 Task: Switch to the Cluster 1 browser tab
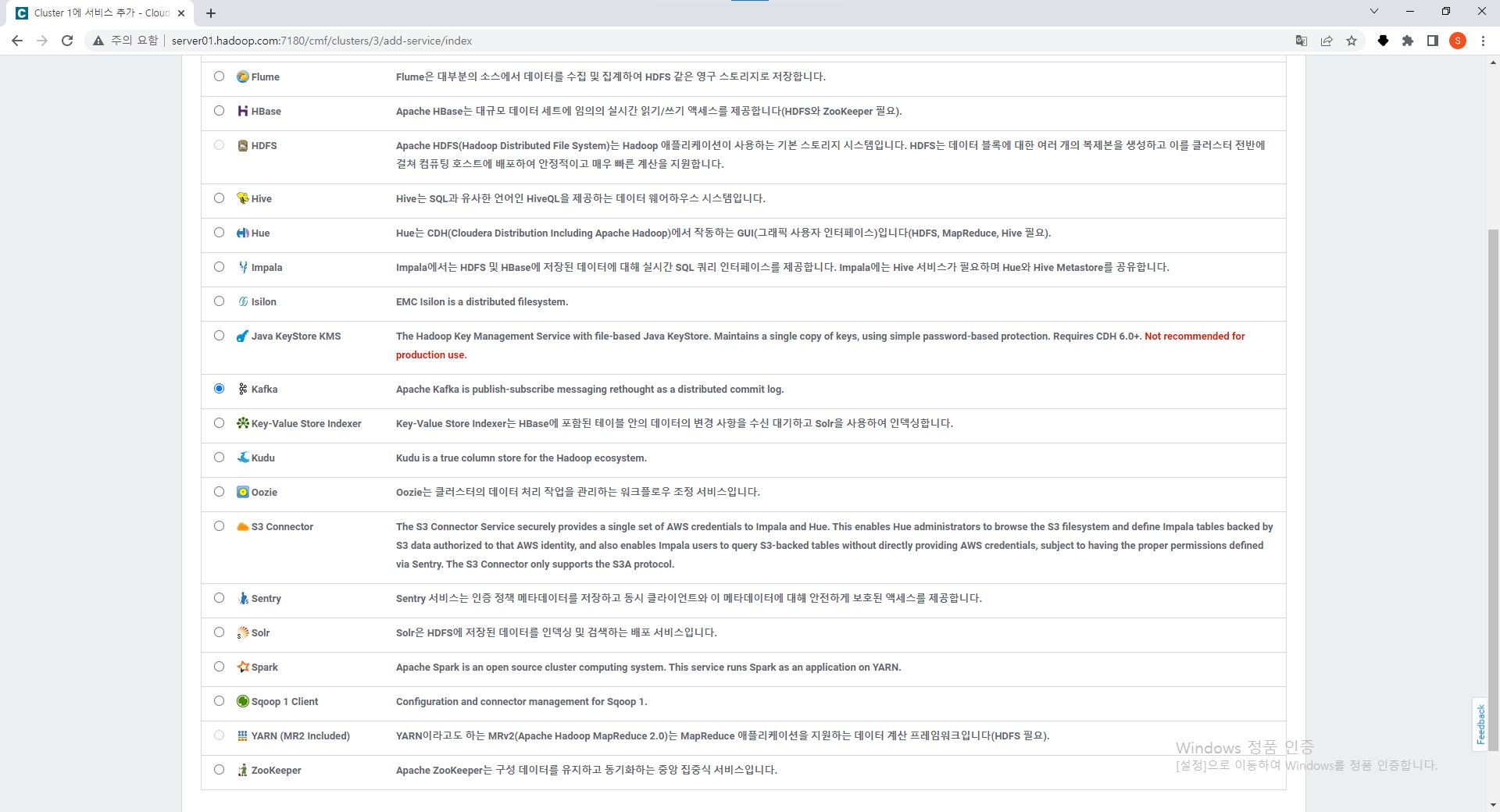coord(100,13)
